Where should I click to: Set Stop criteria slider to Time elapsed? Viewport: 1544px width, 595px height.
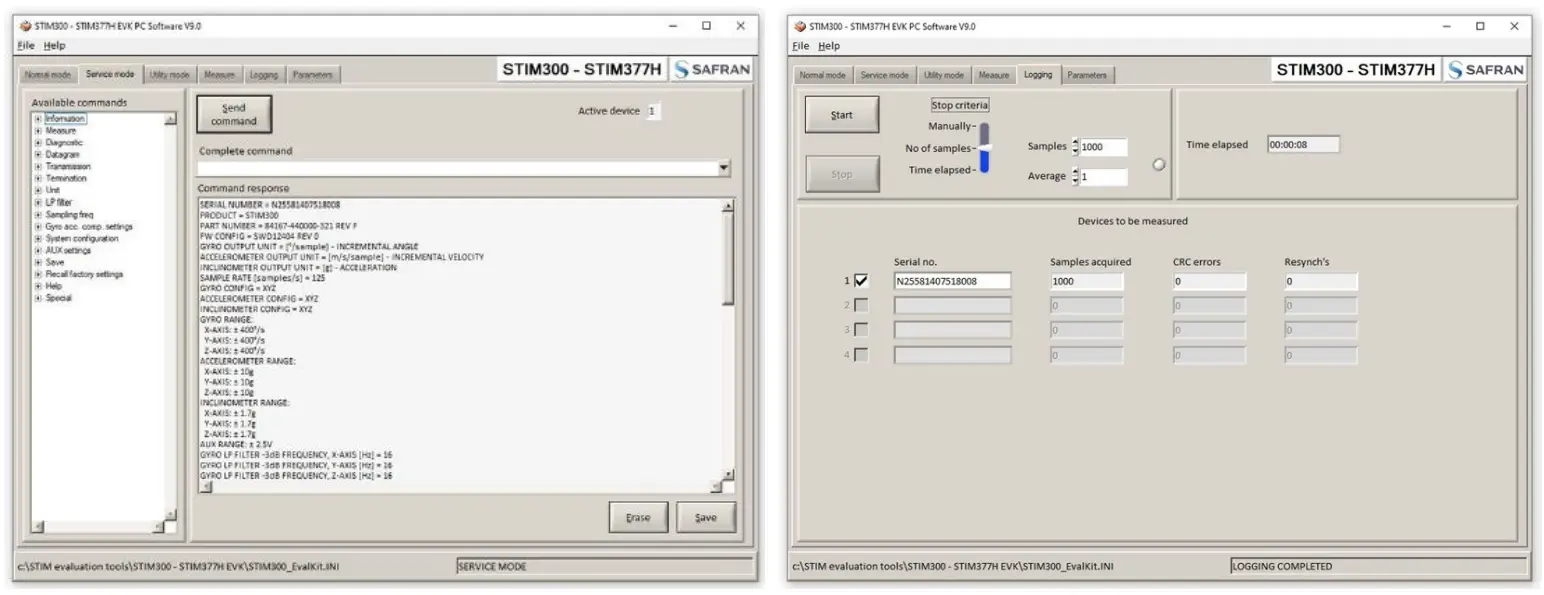point(984,170)
